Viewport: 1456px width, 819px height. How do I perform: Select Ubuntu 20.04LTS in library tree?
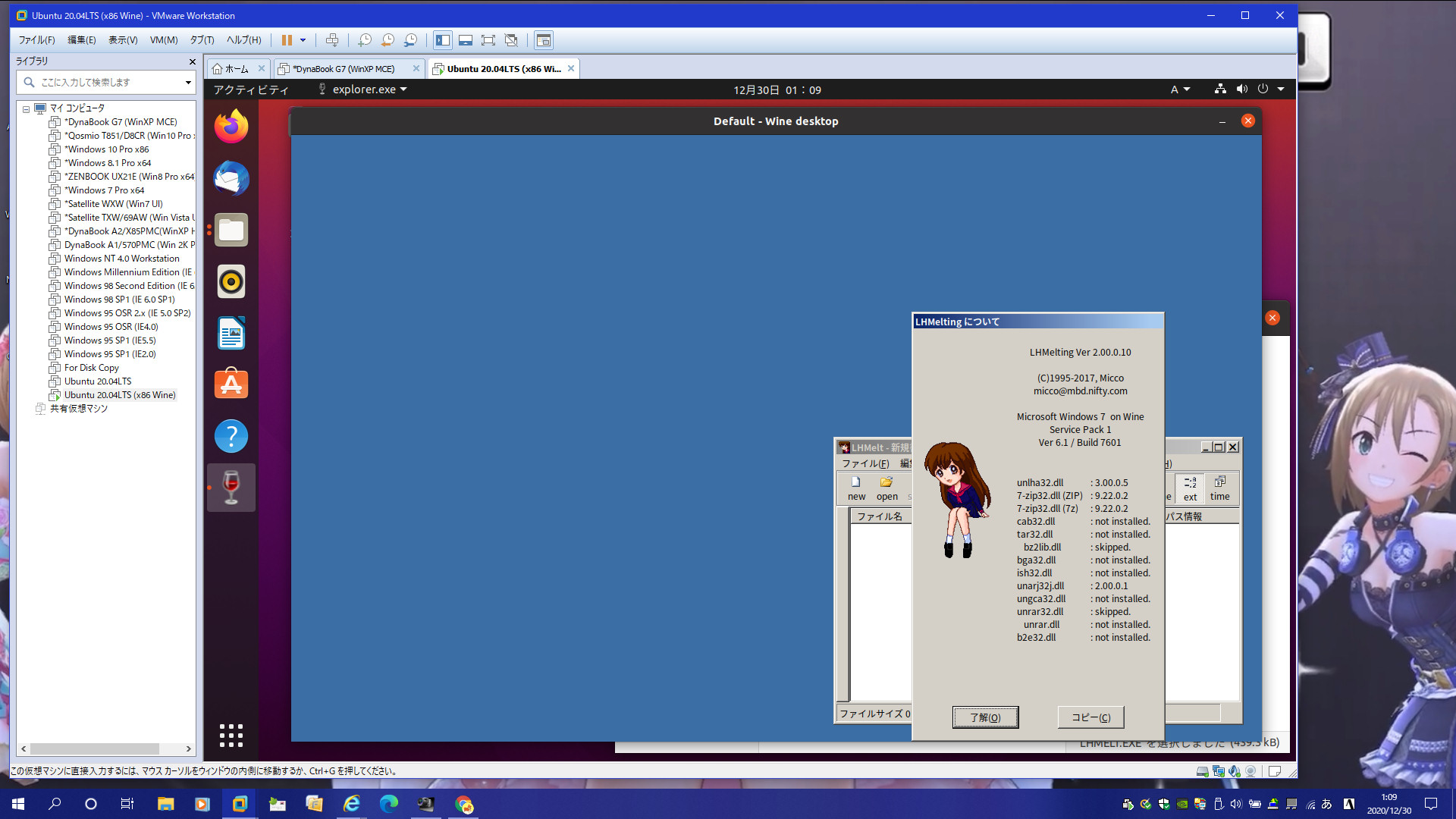pyautogui.click(x=97, y=381)
